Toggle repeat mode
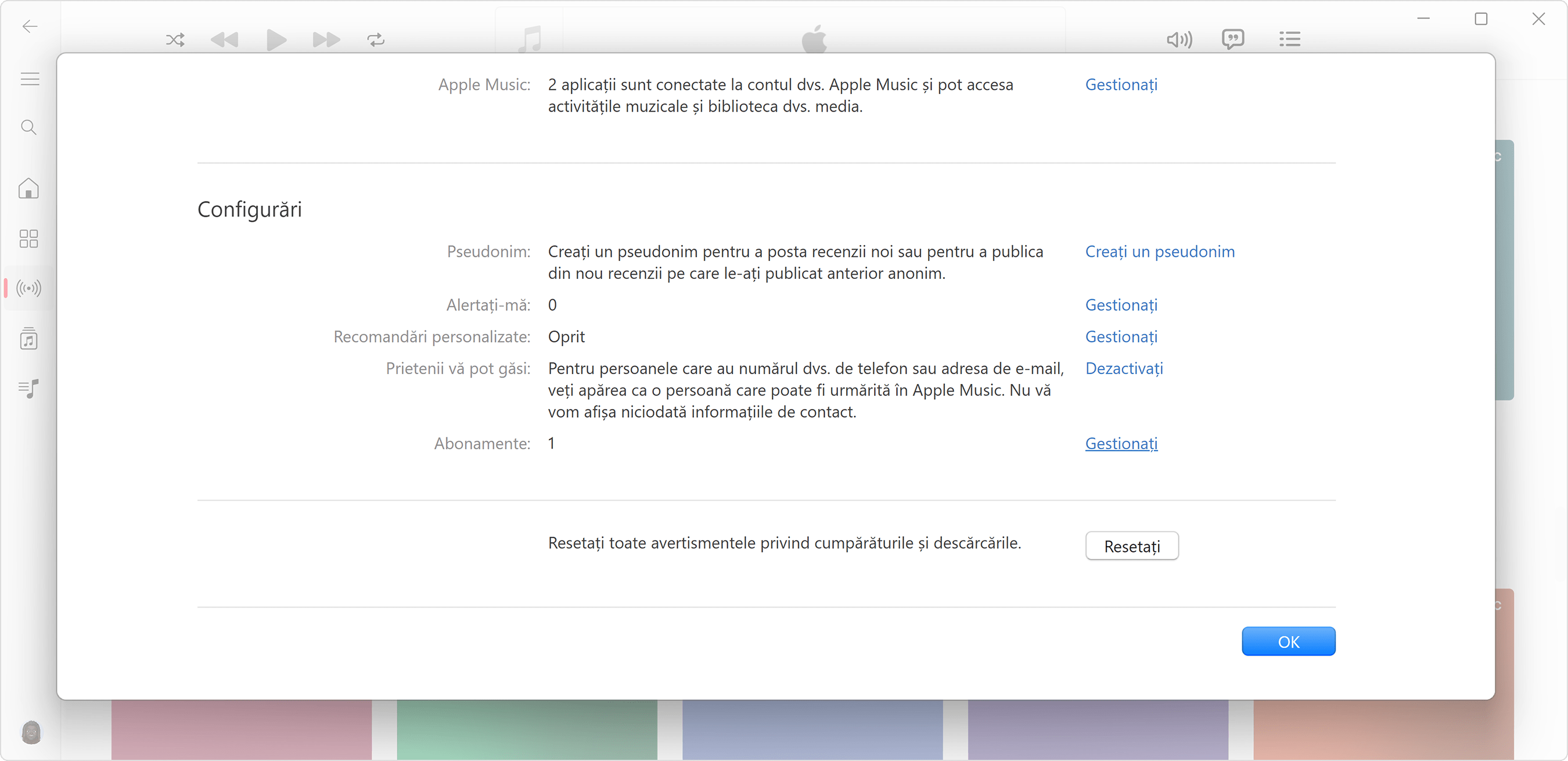This screenshot has height=761, width=1568. [x=375, y=40]
